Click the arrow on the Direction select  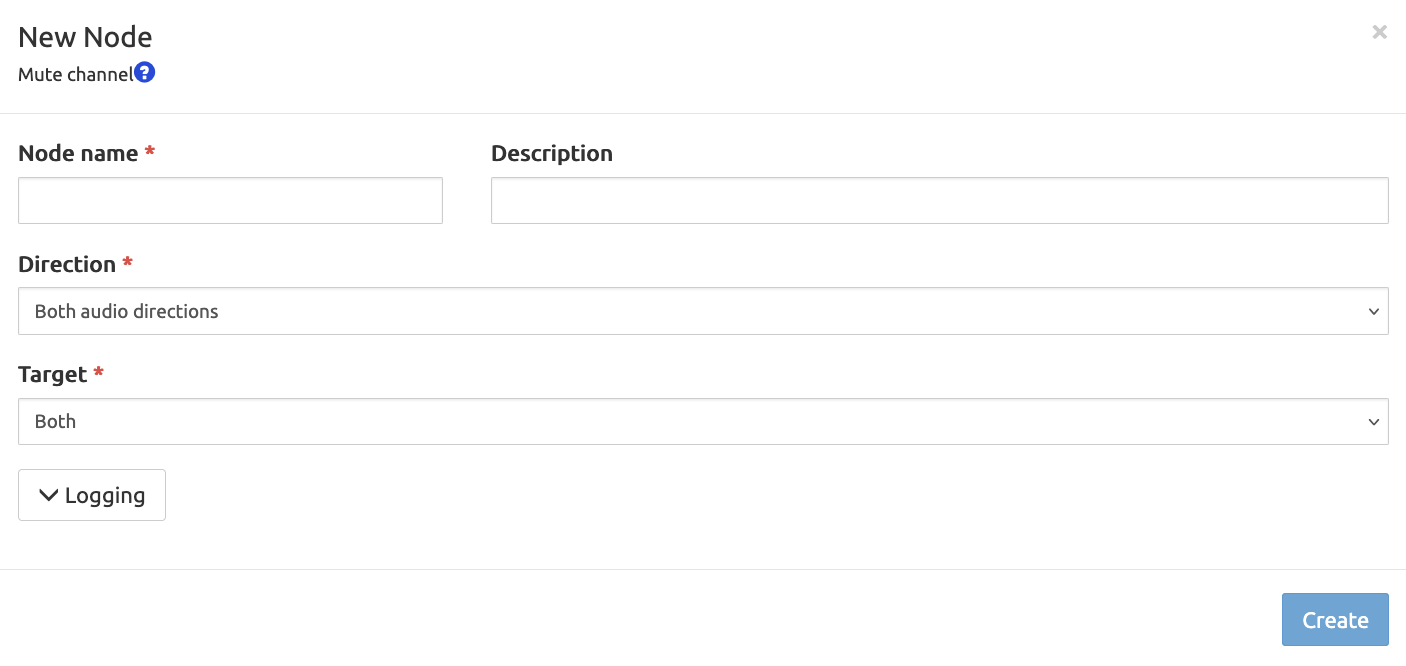coord(1373,312)
